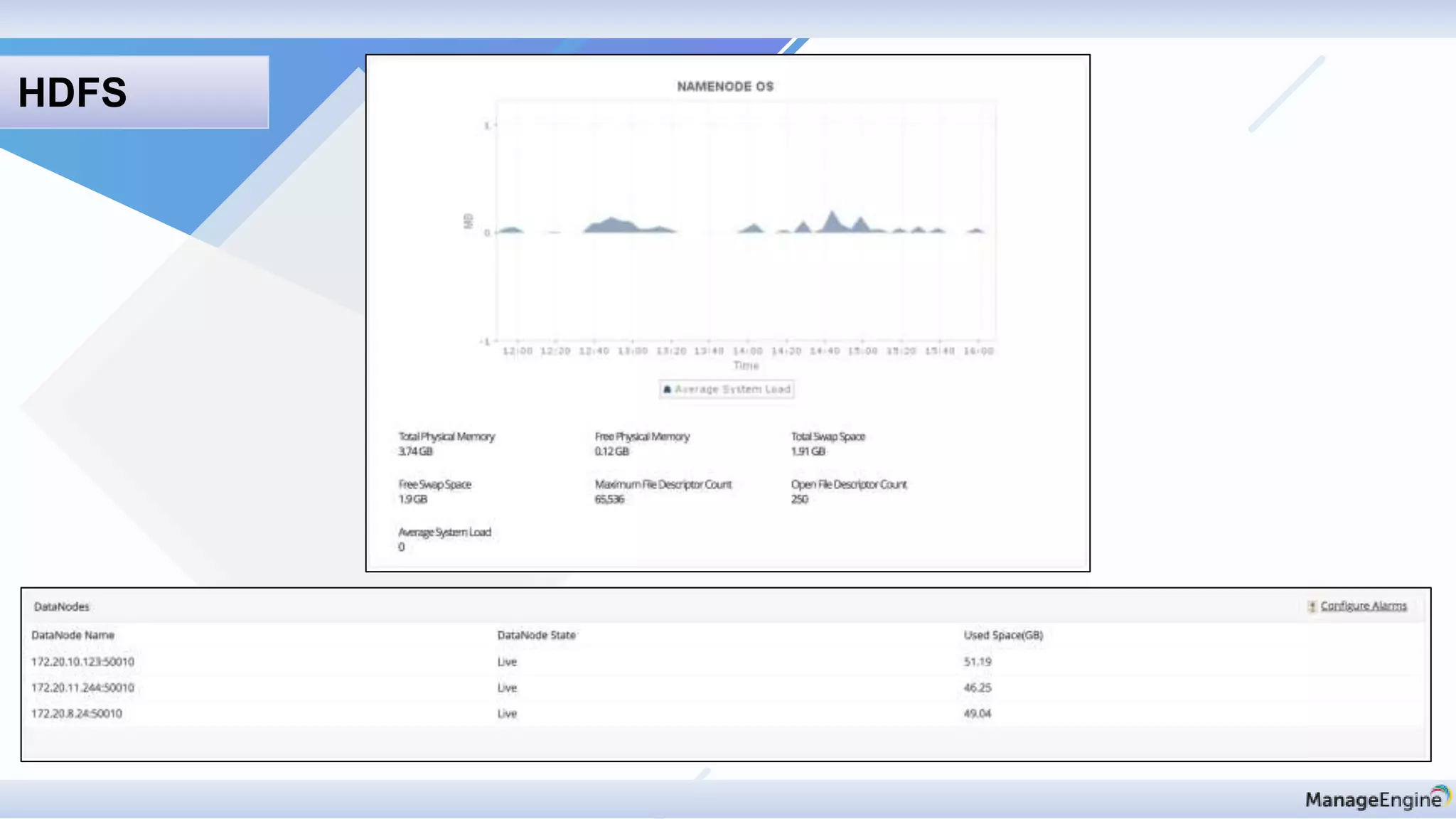
Task: Click the HDFS slide title
Action: [73, 92]
